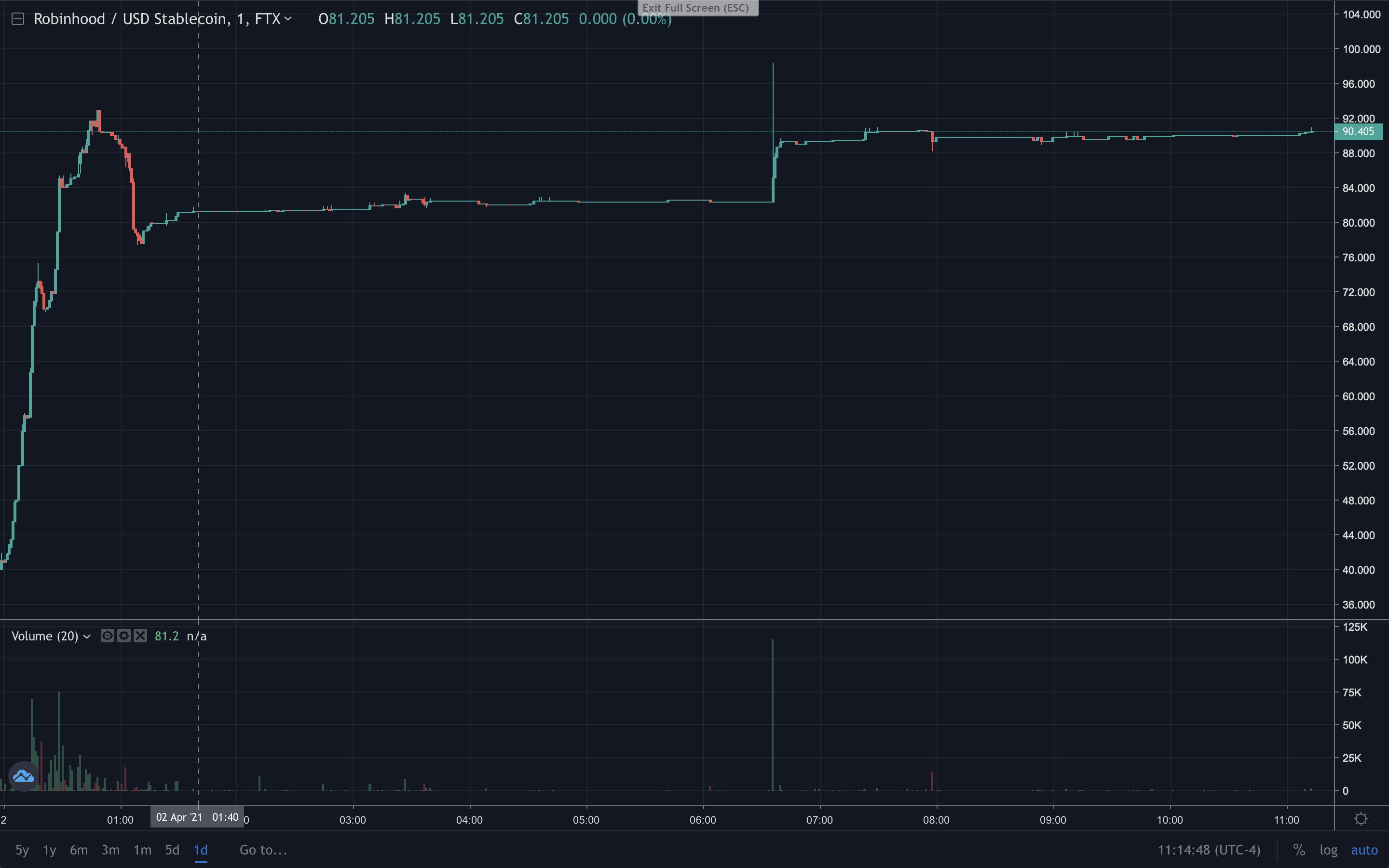Screen dimensions: 1389x868
Task: Toggle percent scale mode
Action: [1299, 850]
